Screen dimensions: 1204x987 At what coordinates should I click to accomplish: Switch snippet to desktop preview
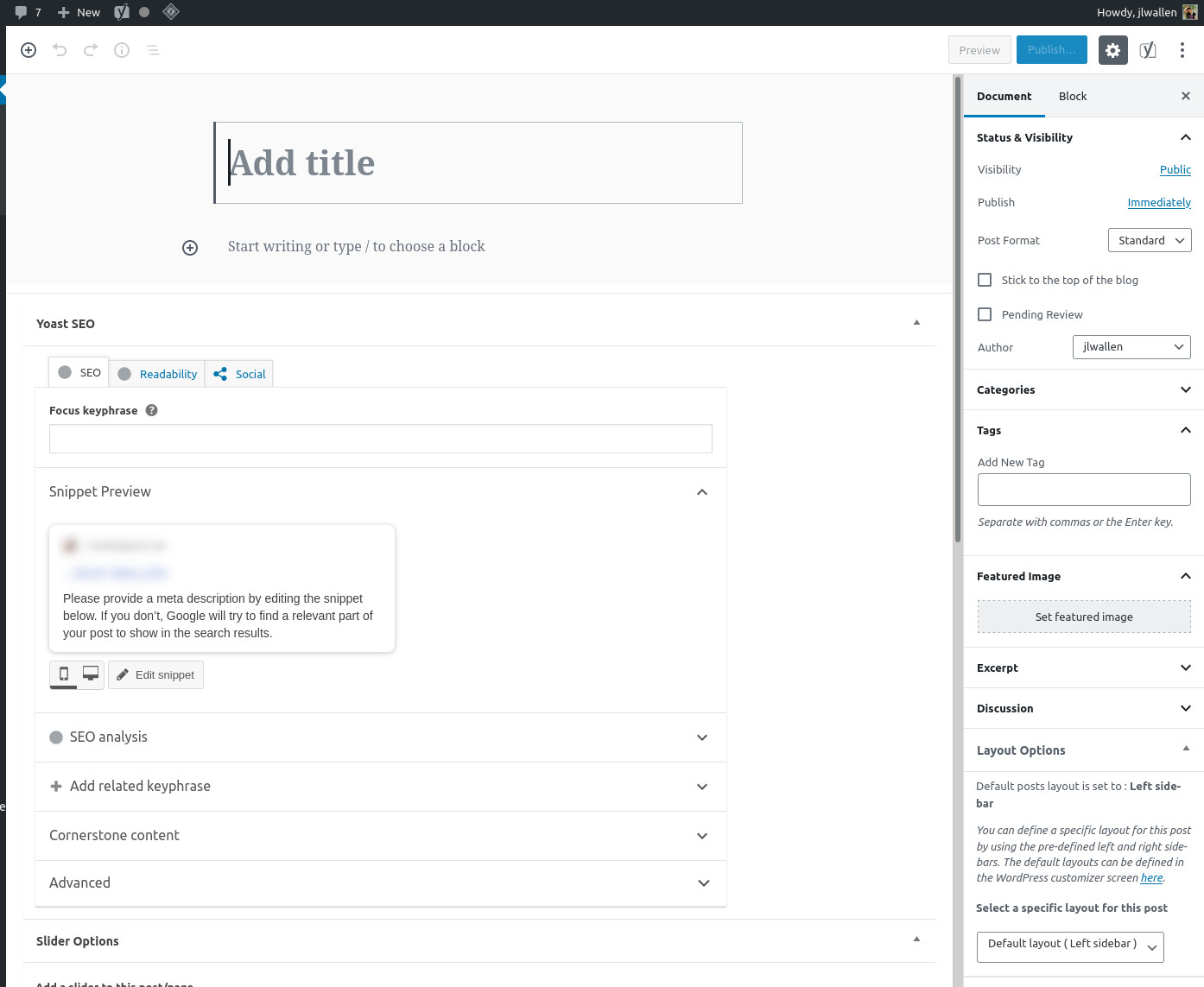pos(91,674)
